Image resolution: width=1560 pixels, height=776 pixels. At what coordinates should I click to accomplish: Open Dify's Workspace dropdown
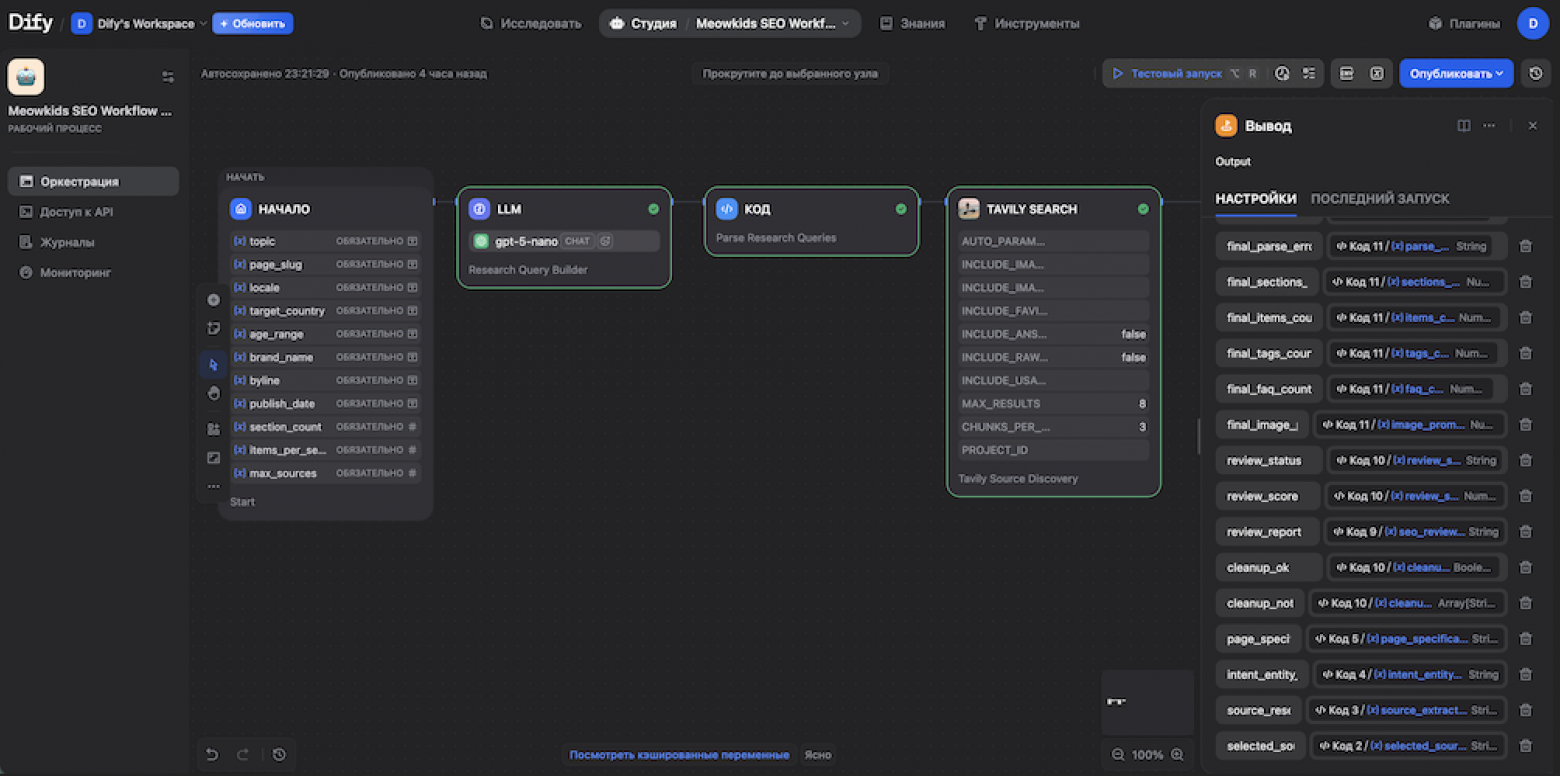coord(139,23)
